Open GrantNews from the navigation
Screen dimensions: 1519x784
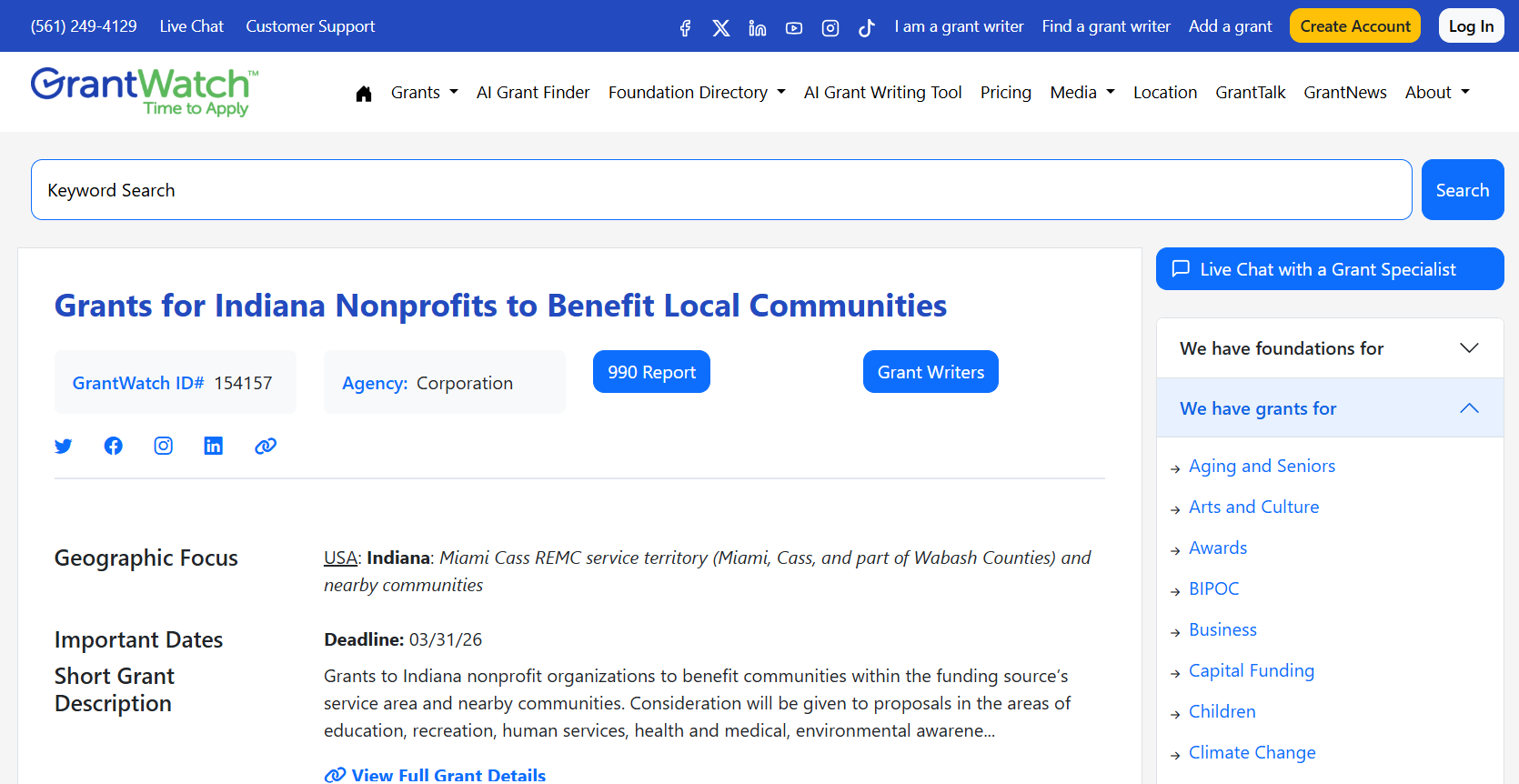tap(1345, 92)
